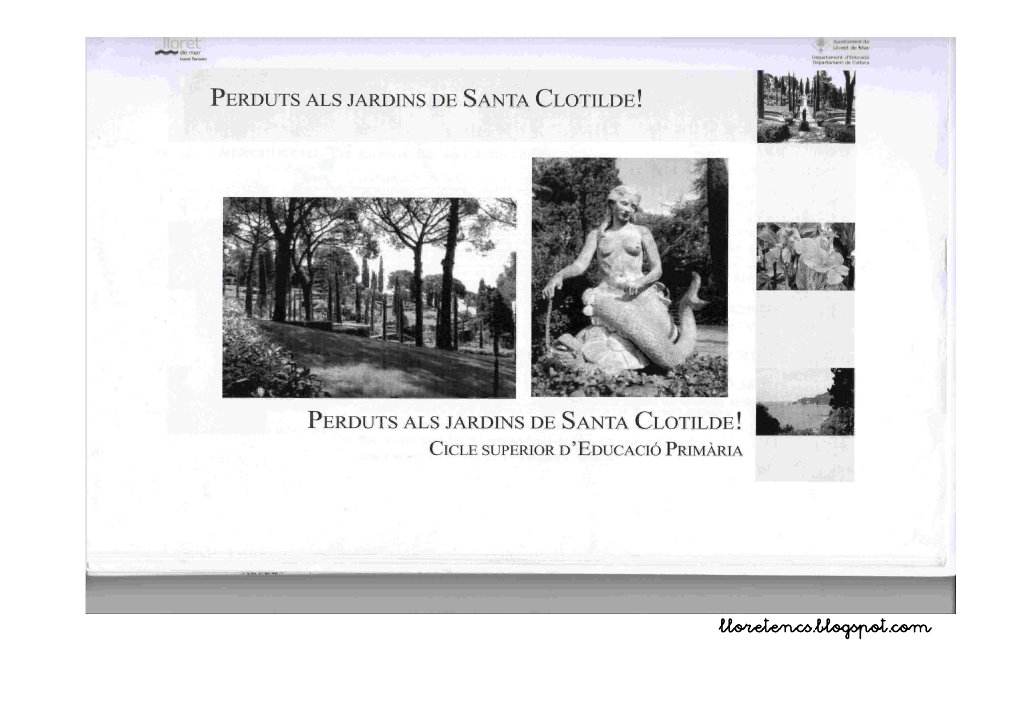Screen dimensions: 1017x719
Task: Open the lloretencs.blogspot.com link
Action: tap(825, 627)
